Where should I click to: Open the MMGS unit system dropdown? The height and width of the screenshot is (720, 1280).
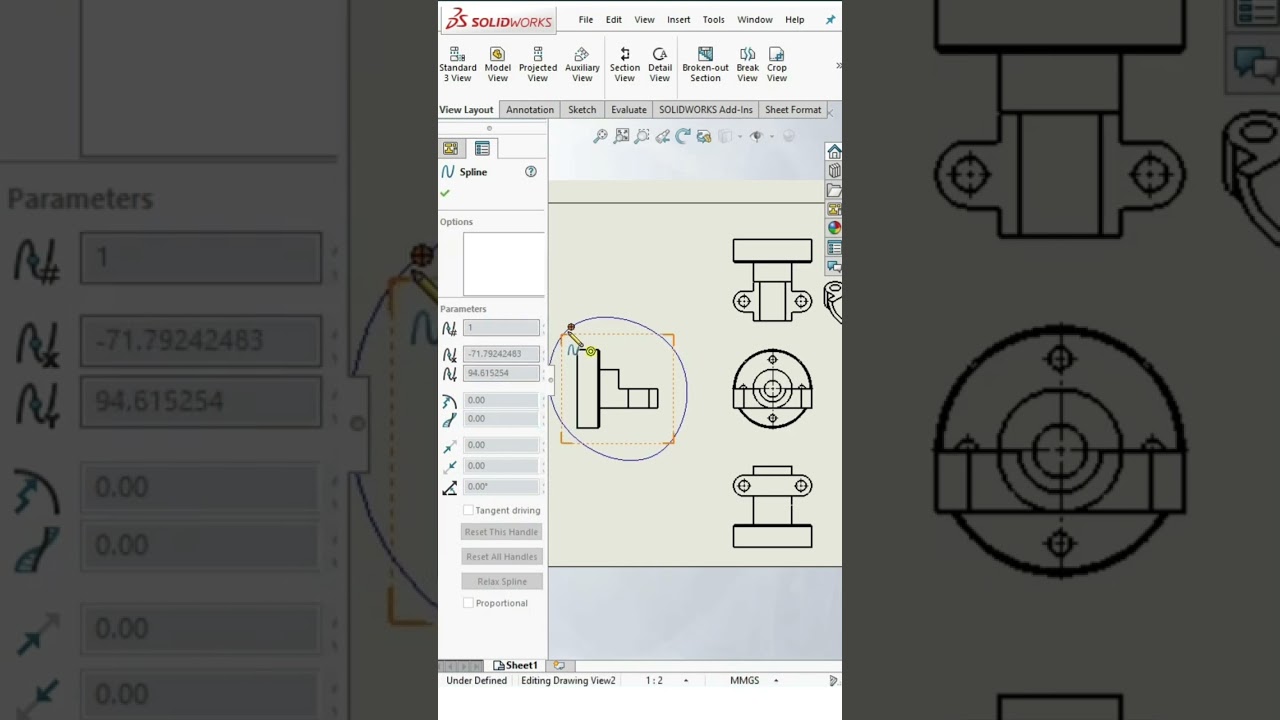click(x=776, y=681)
